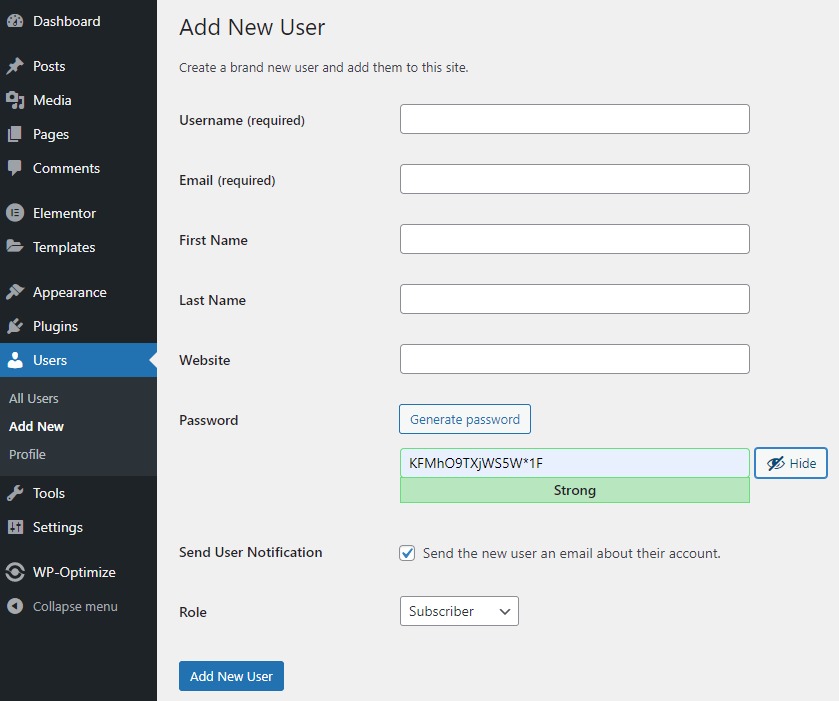The height and width of the screenshot is (701, 839).
Task: Focus the First Name input field
Action: pyautogui.click(x=575, y=239)
